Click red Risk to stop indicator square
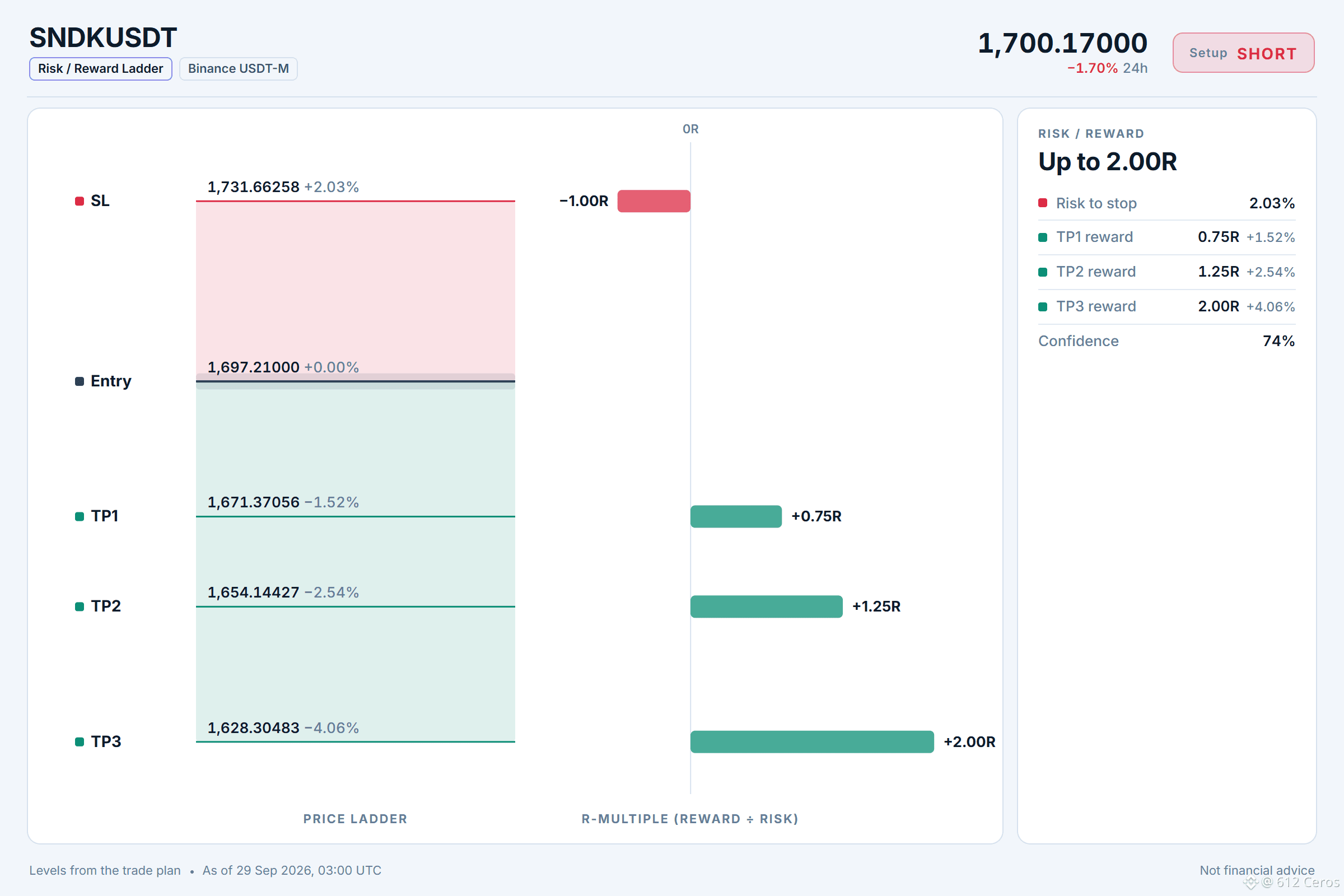Screen dimensions: 1344x896 [x=1043, y=203]
